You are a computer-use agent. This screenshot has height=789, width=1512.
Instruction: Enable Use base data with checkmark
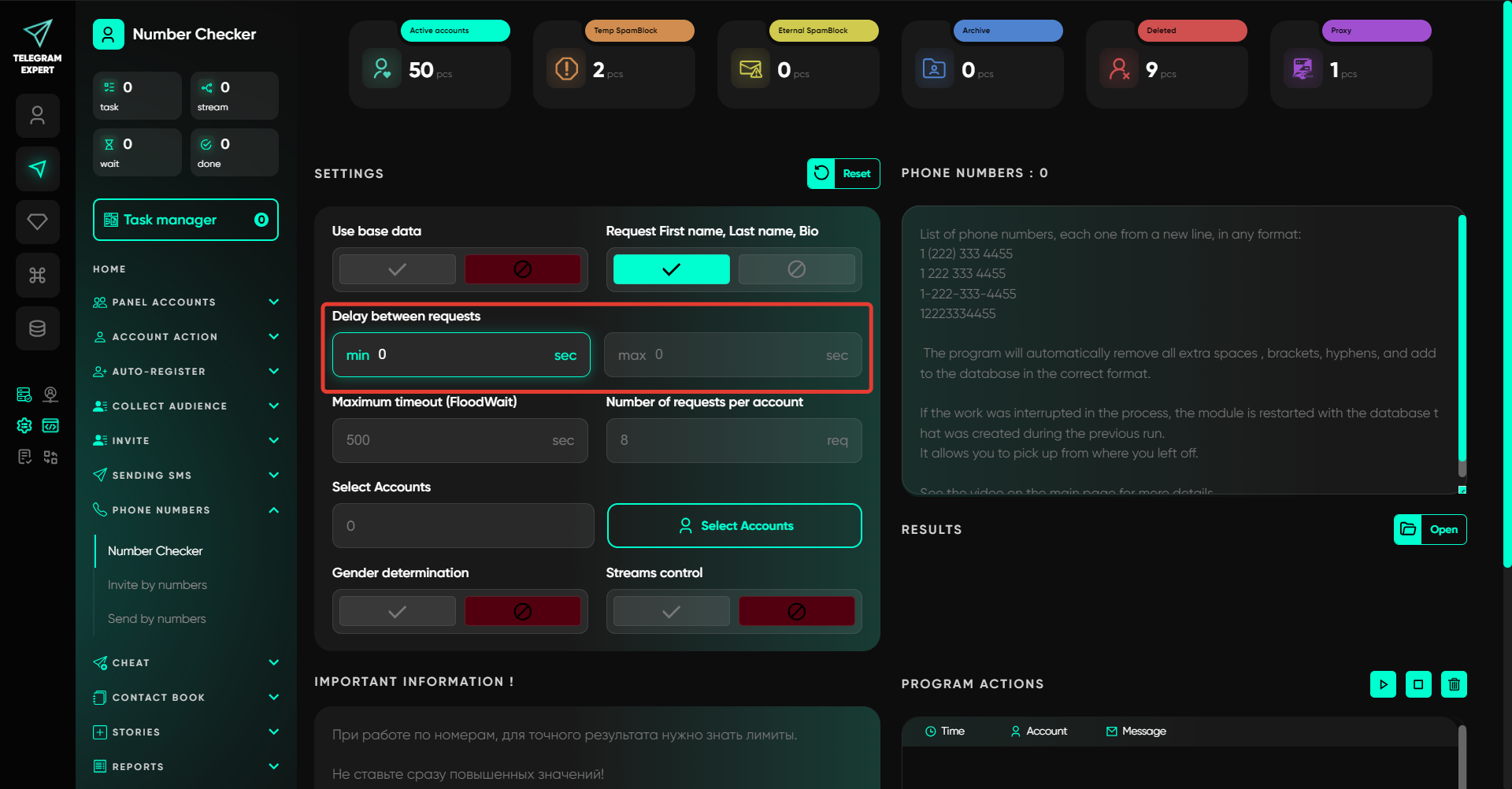point(398,269)
